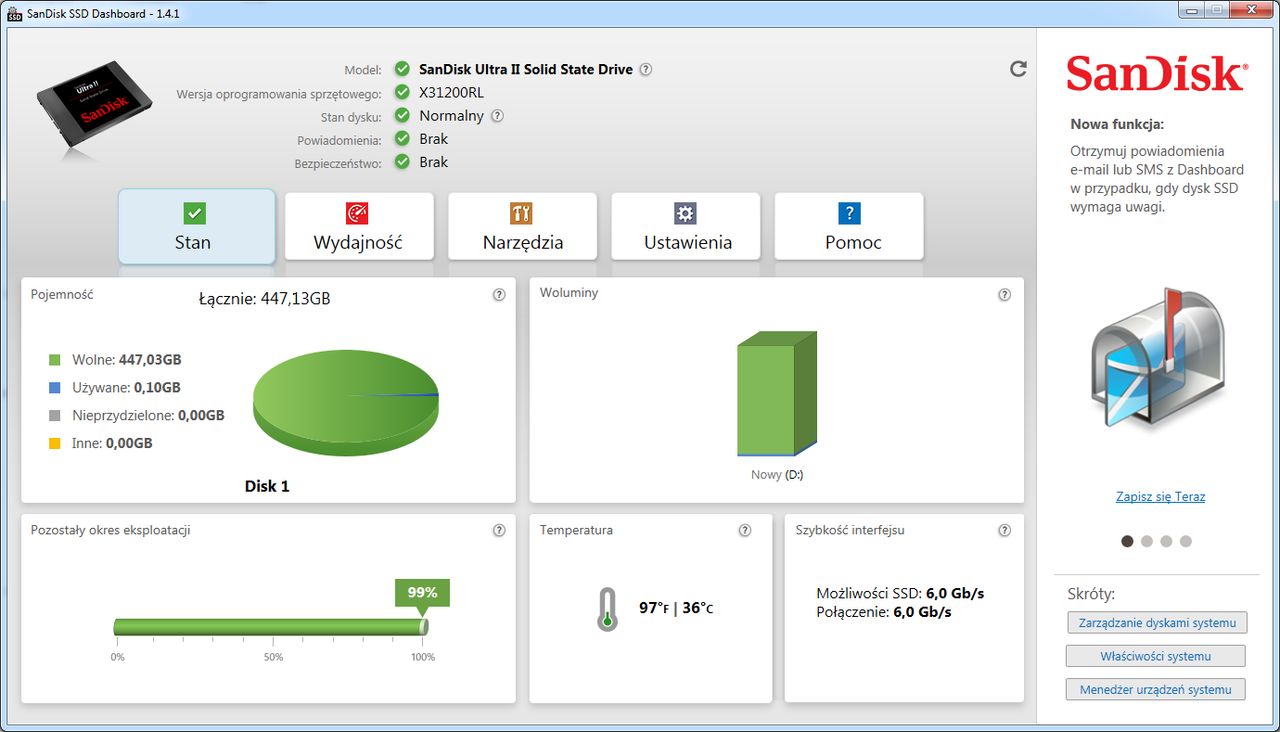1280x732 pixels.
Task: Click green check icon beside Model
Action: tap(402, 69)
